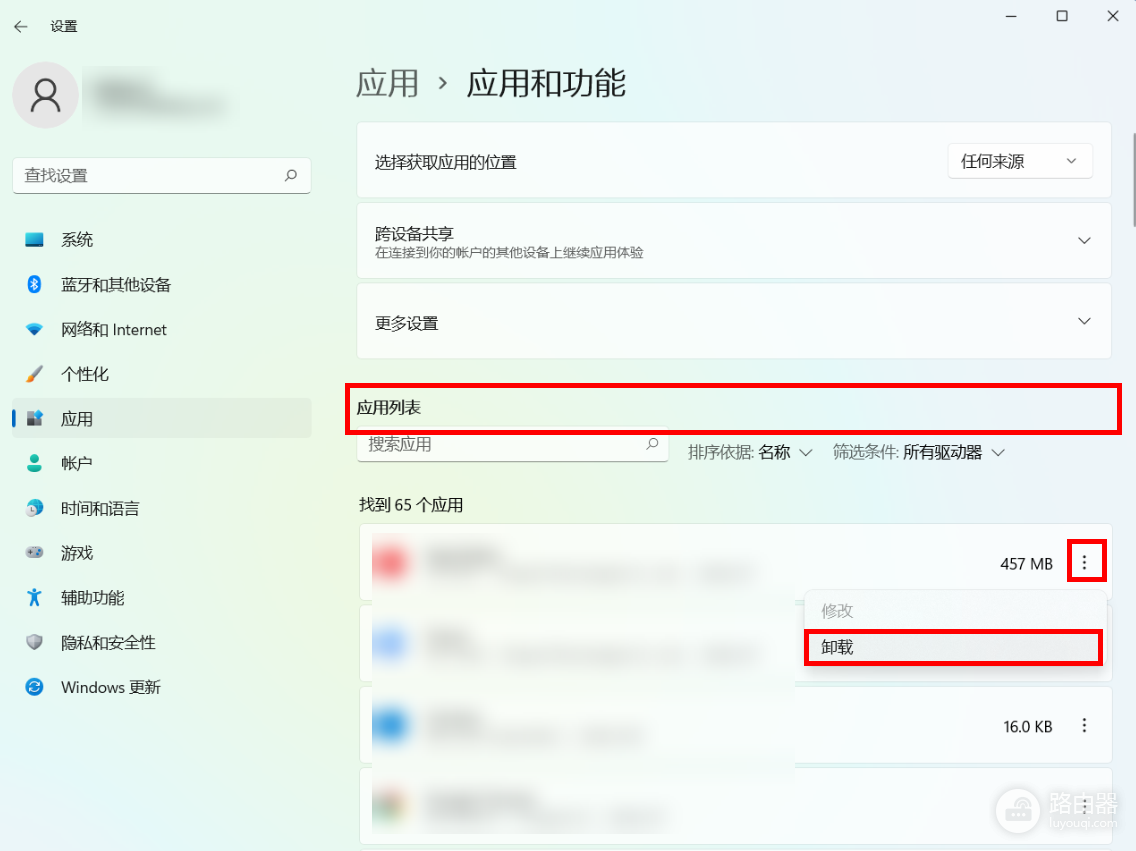The image size is (1136, 851).
Task: Click the 隐私和安全性 shield icon
Action: (x=34, y=642)
